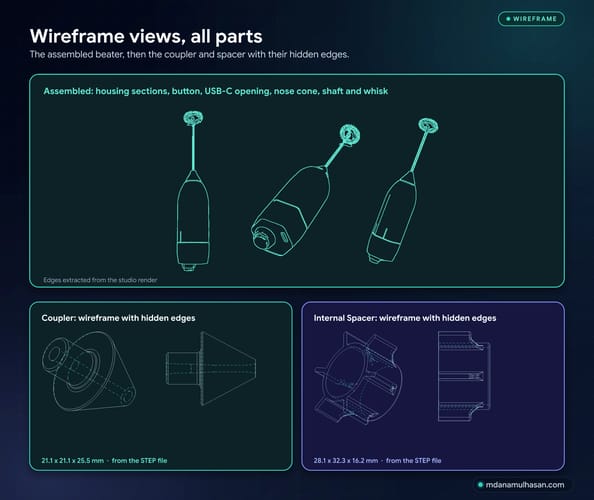Click "Internal Spacer: wireframe with hidden edges" title
The image size is (594, 500).
click(x=405, y=318)
